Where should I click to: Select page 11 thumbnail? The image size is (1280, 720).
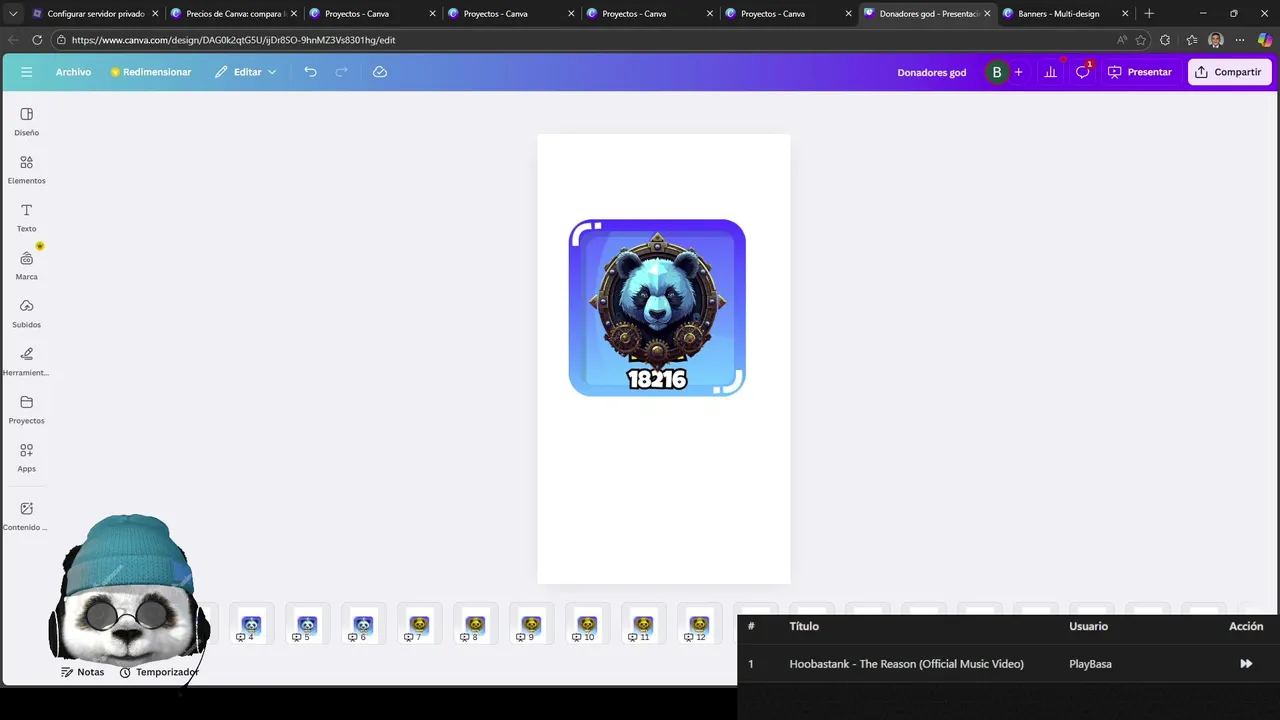(x=643, y=626)
